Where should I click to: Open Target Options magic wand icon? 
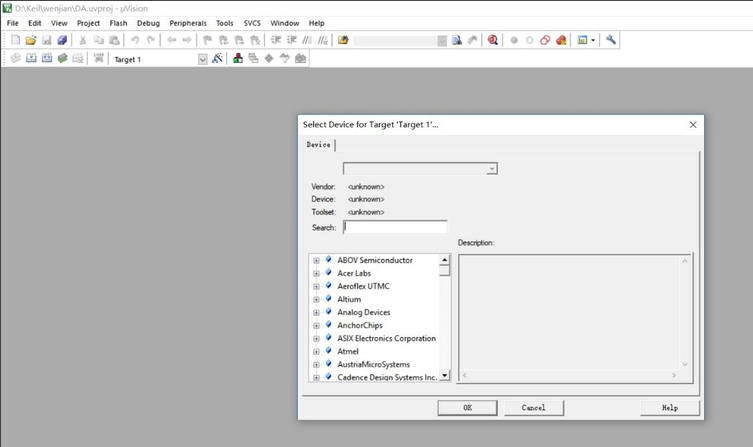pyautogui.click(x=217, y=59)
